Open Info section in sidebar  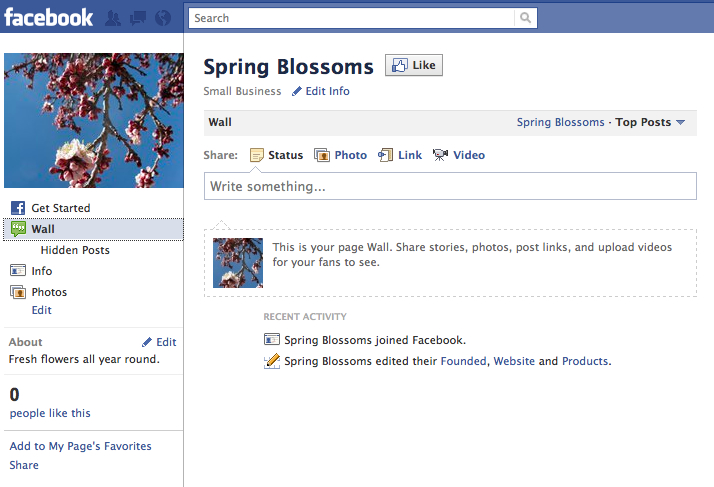point(41,271)
